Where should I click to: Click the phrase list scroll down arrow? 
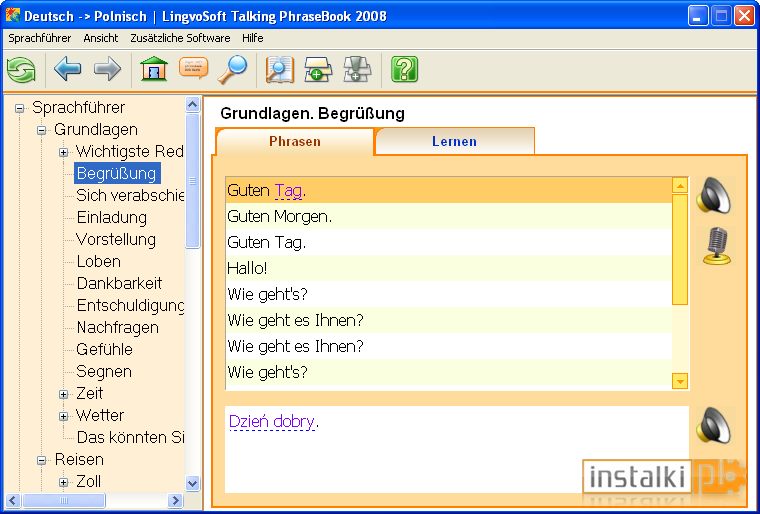tap(681, 382)
